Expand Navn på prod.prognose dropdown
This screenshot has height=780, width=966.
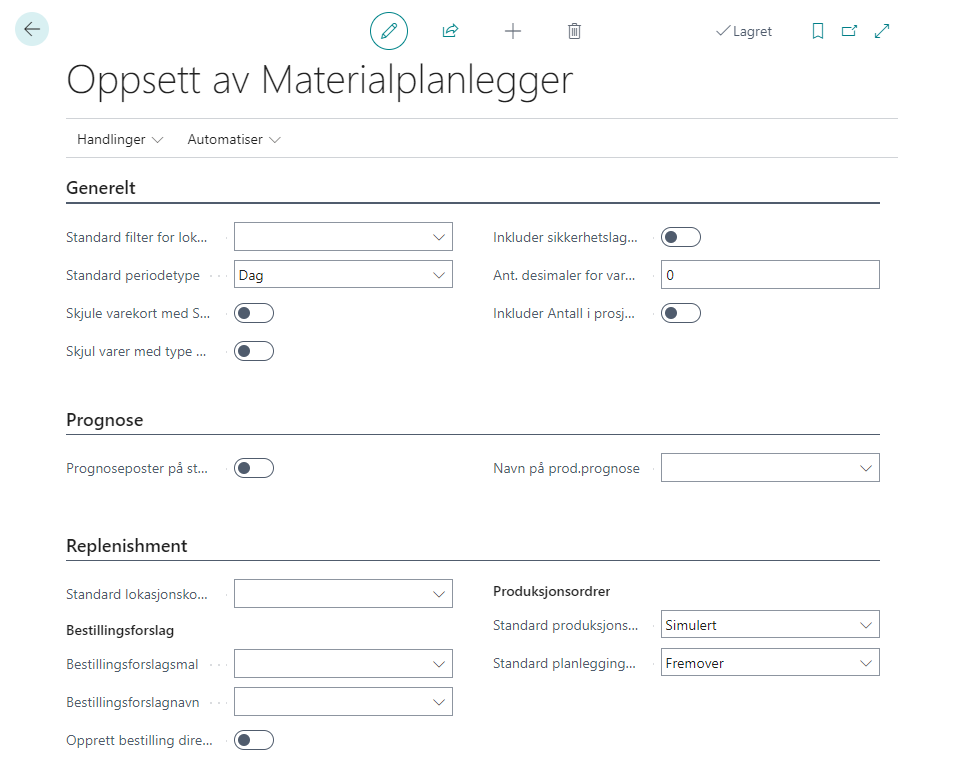[x=770, y=468]
